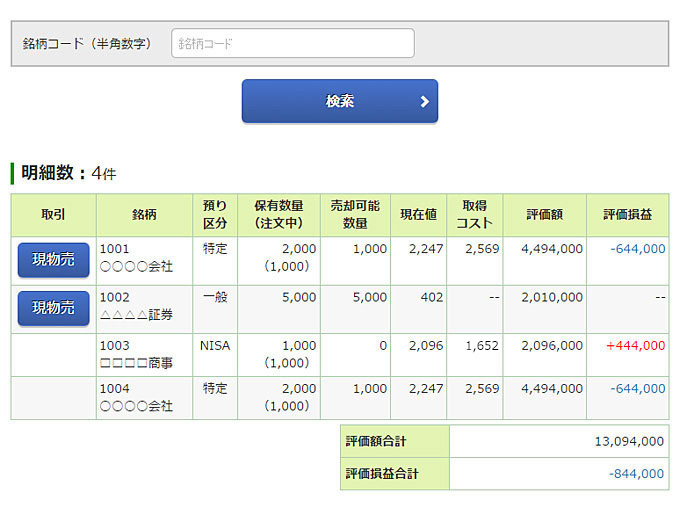This screenshot has width=680, height=512.
Task: Click -644,000 loss in 1004 row
Action: point(638,388)
